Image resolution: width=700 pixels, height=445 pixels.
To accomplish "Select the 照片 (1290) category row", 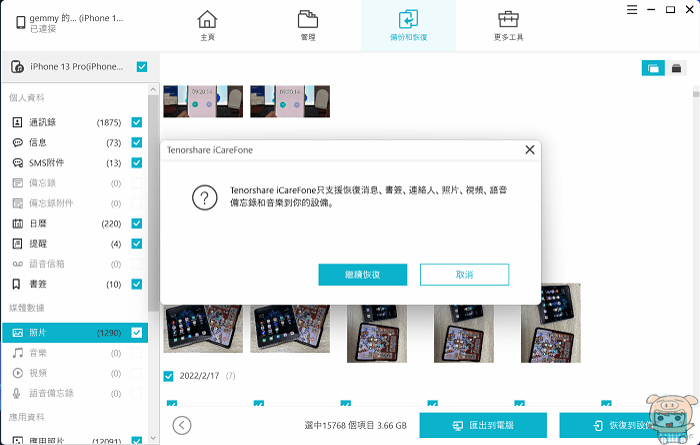I will click(x=75, y=333).
